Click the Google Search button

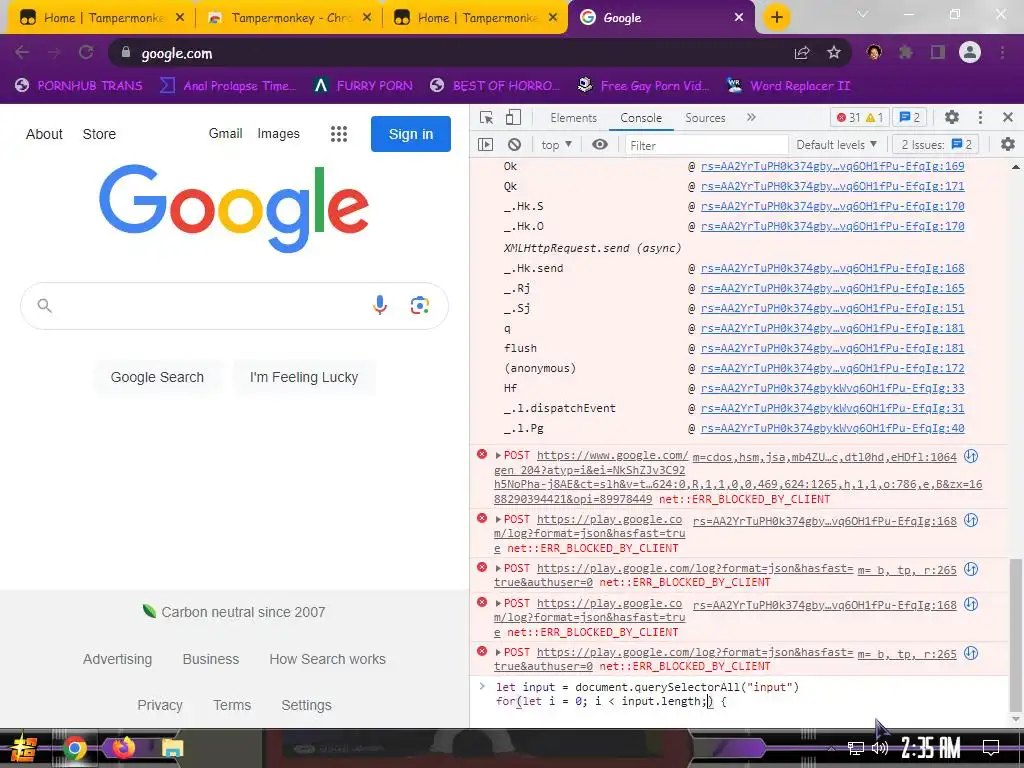point(157,377)
